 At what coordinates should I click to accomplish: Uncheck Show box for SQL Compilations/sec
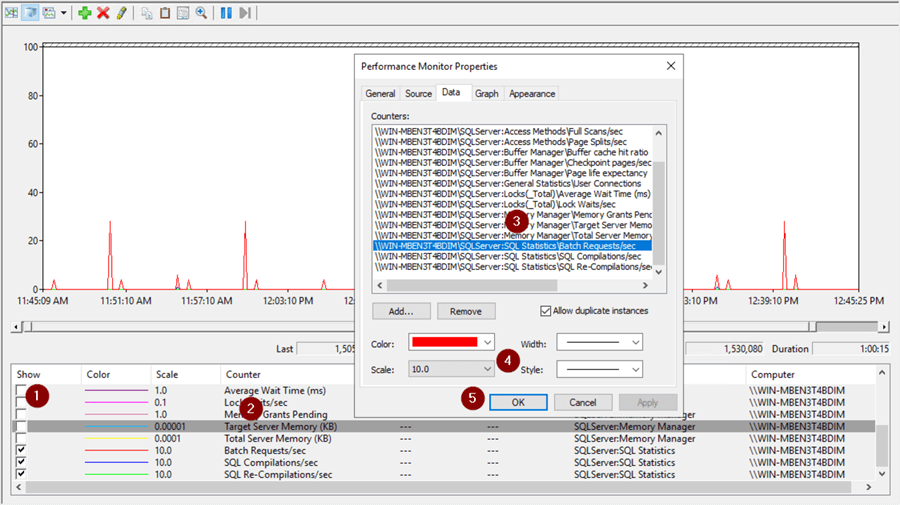pyautogui.click(x=21, y=462)
